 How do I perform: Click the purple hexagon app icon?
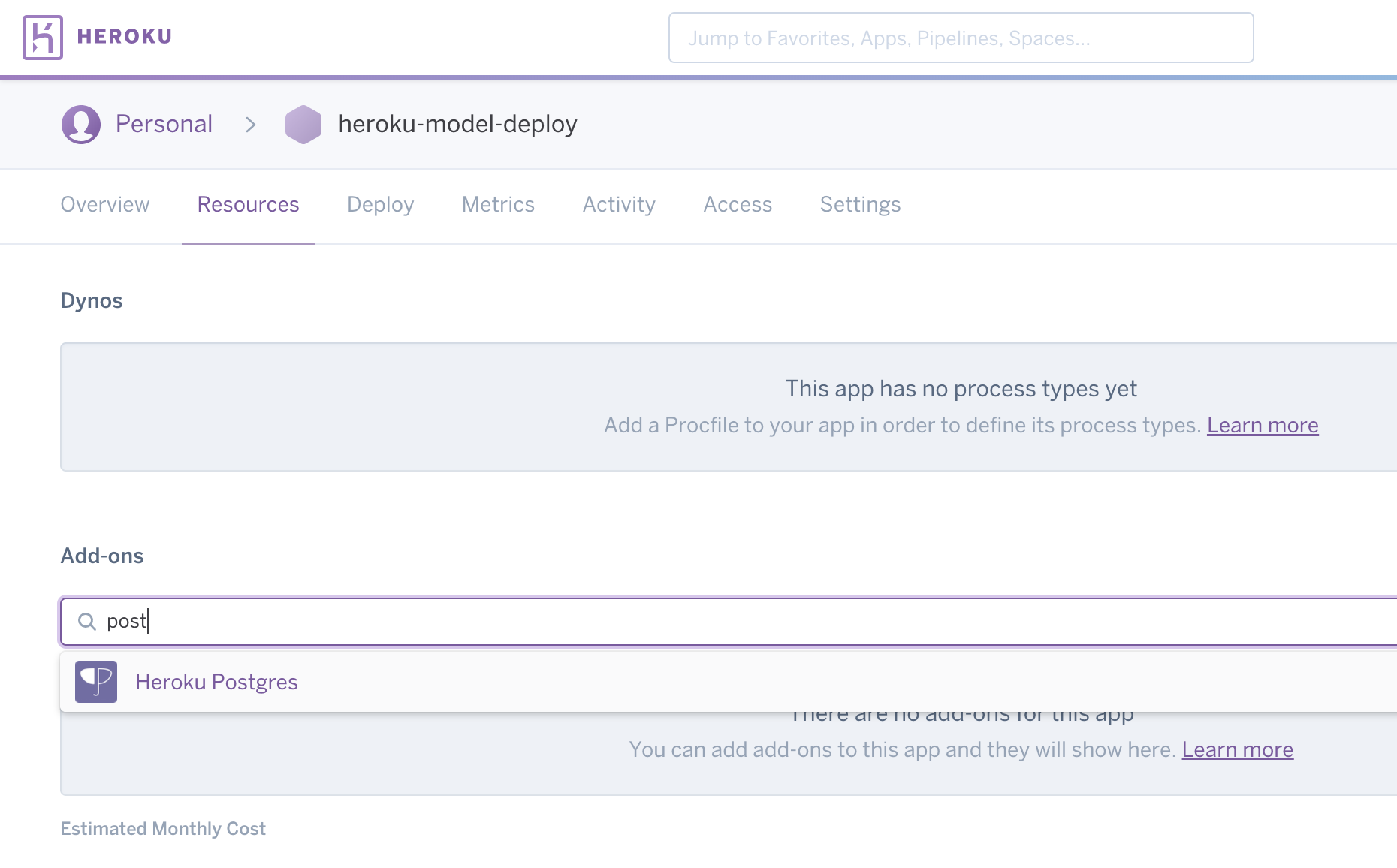click(303, 124)
